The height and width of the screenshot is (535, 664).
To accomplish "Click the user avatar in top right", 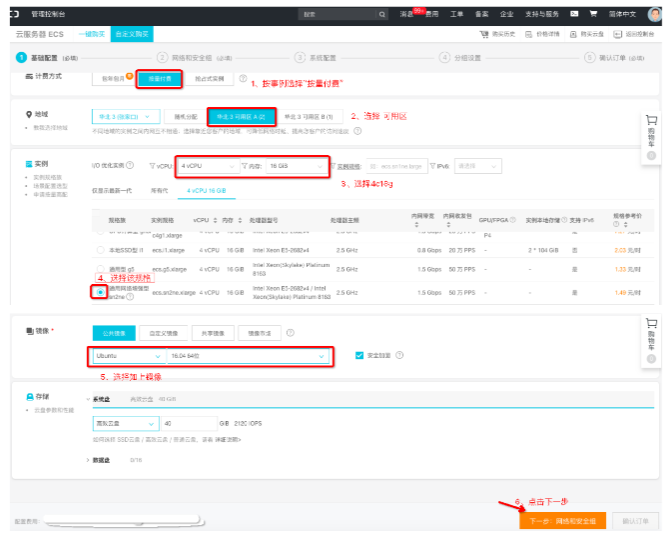I will (654, 14).
